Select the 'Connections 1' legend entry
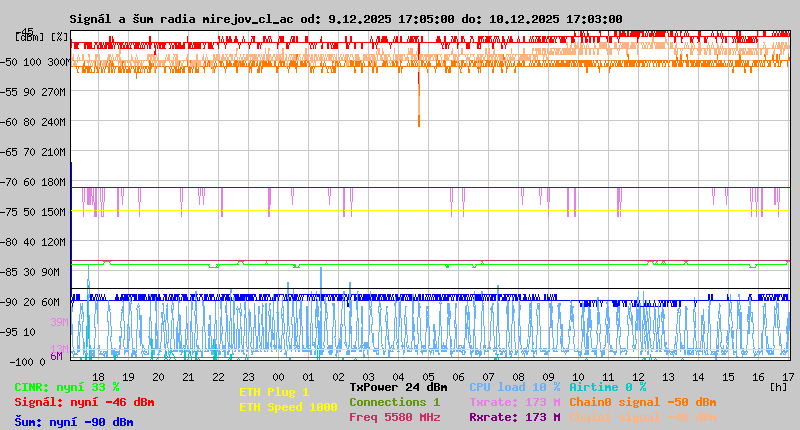The width and height of the screenshot is (800, 430). pos(394,402)
